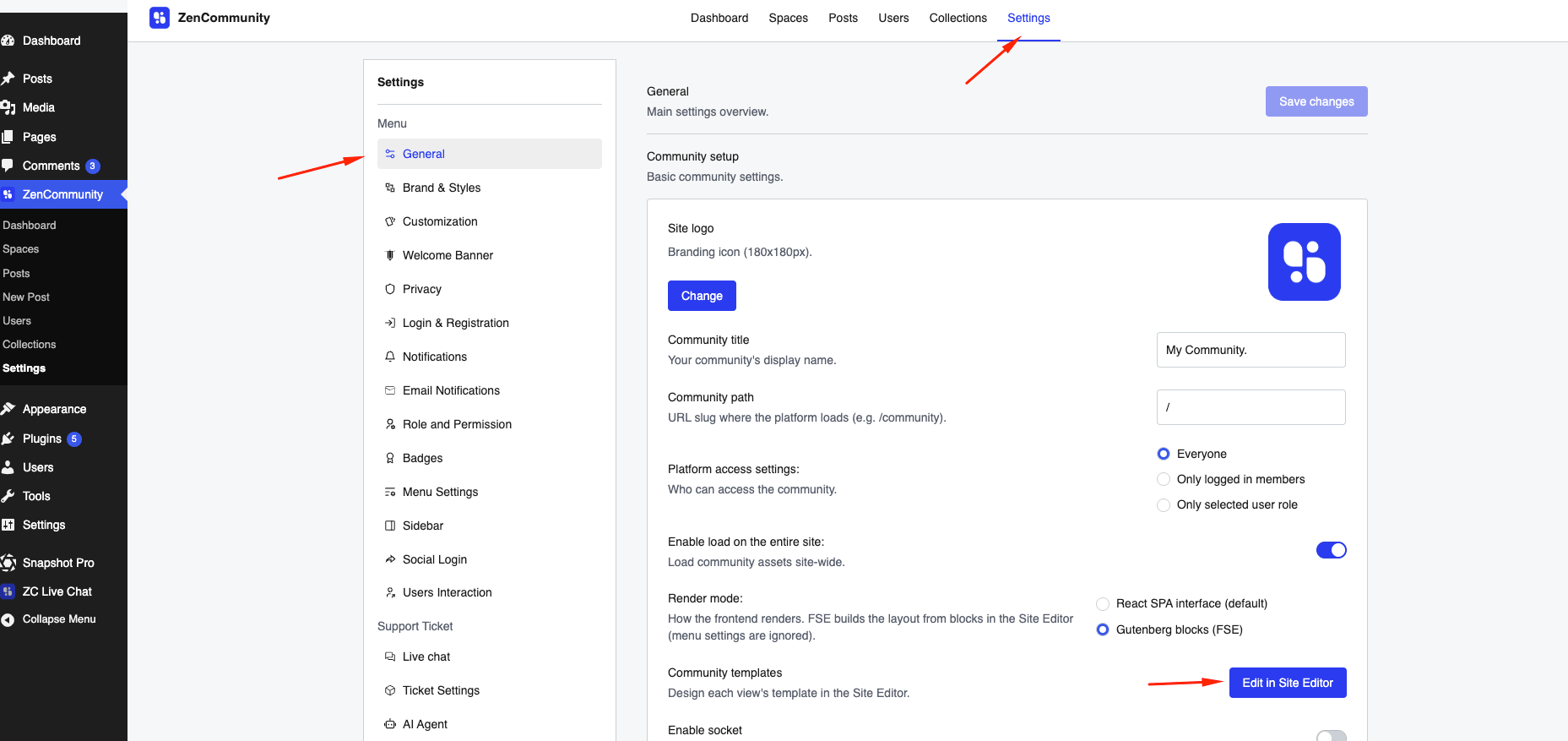Open Live chat under Support Ticket
Screen dimensions: 1568x741
click(x=490, y=657)
